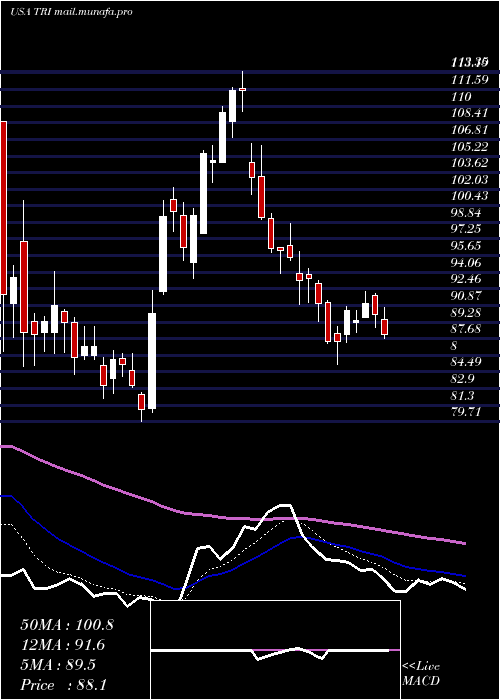Click the Price : 88.1 readout

[63, 685]
